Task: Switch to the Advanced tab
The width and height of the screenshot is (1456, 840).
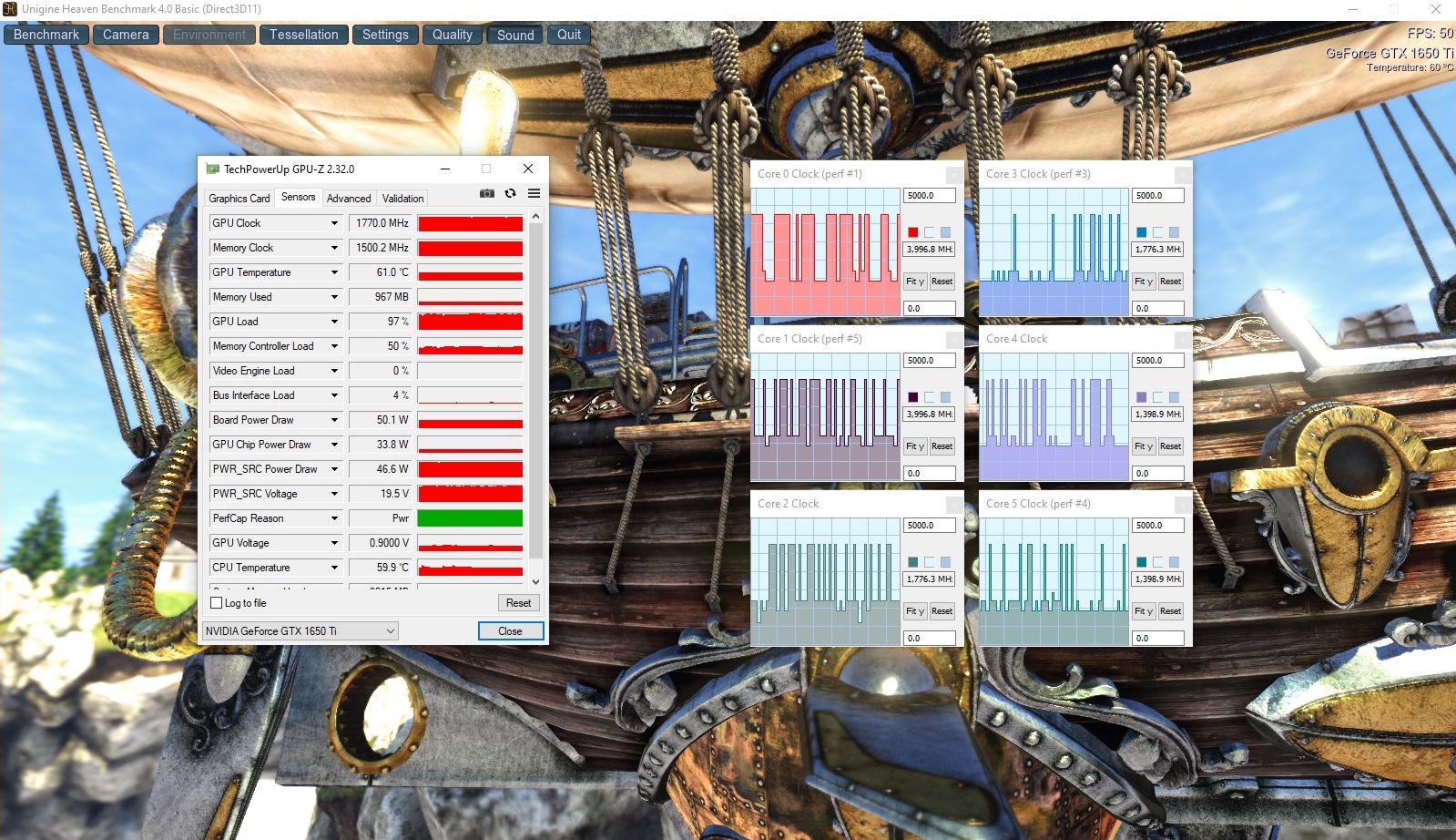Action: pyautogui.click(x=349, y=198)
